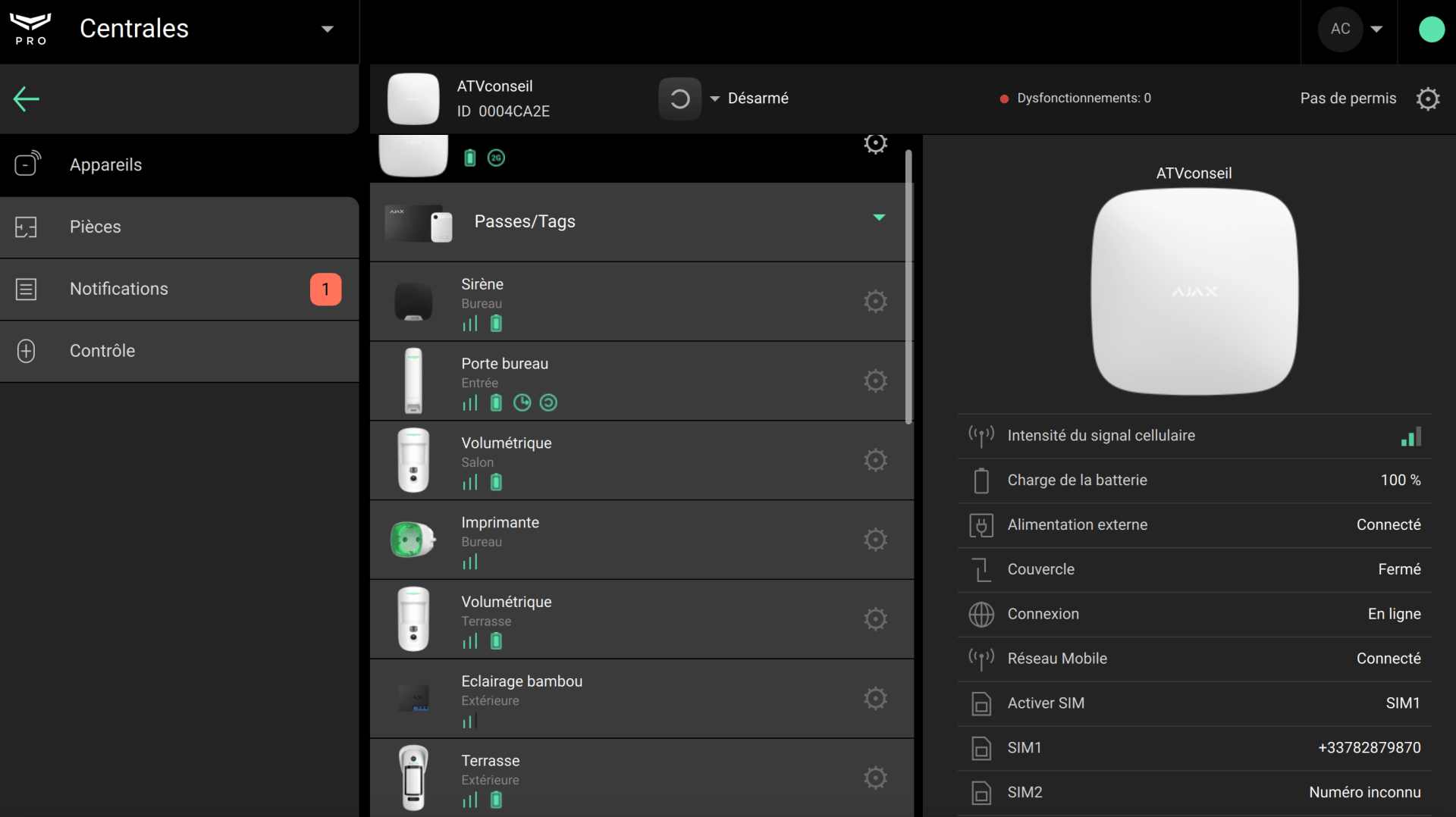The width and height of the screenshot is (1456, 817).
Task: Click the refresh security state icon
Action: click(x=679, y=99)
